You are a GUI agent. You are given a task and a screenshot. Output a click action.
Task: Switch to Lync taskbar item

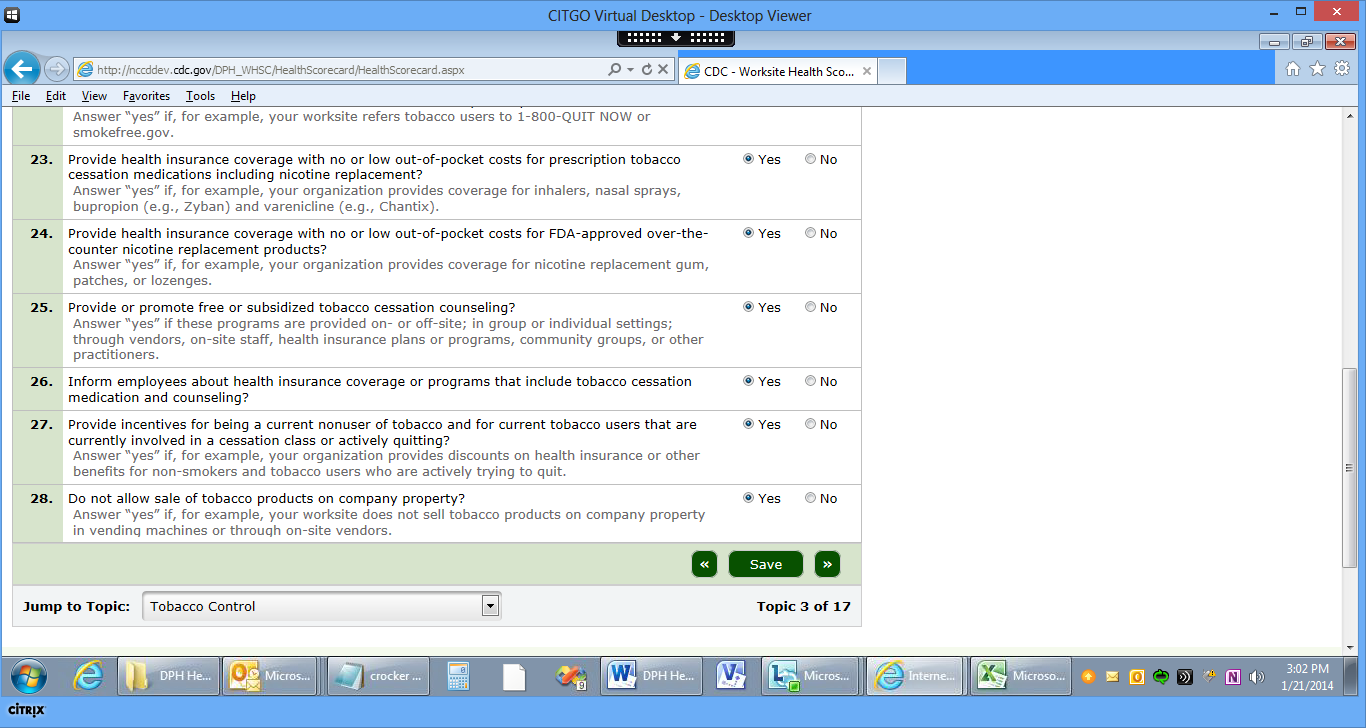(x=808, y=676)
